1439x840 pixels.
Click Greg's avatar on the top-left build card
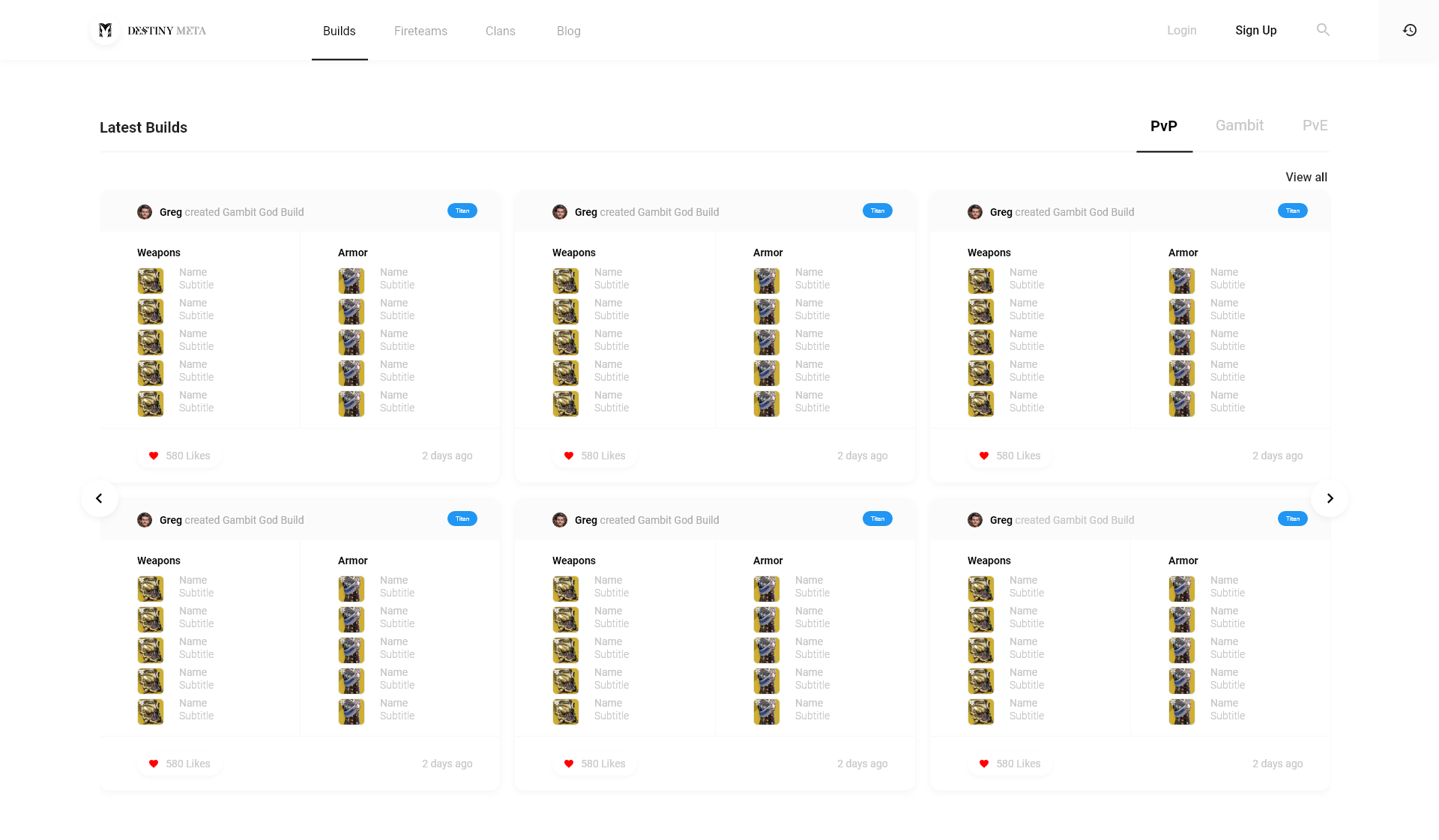tap(145, 212)
